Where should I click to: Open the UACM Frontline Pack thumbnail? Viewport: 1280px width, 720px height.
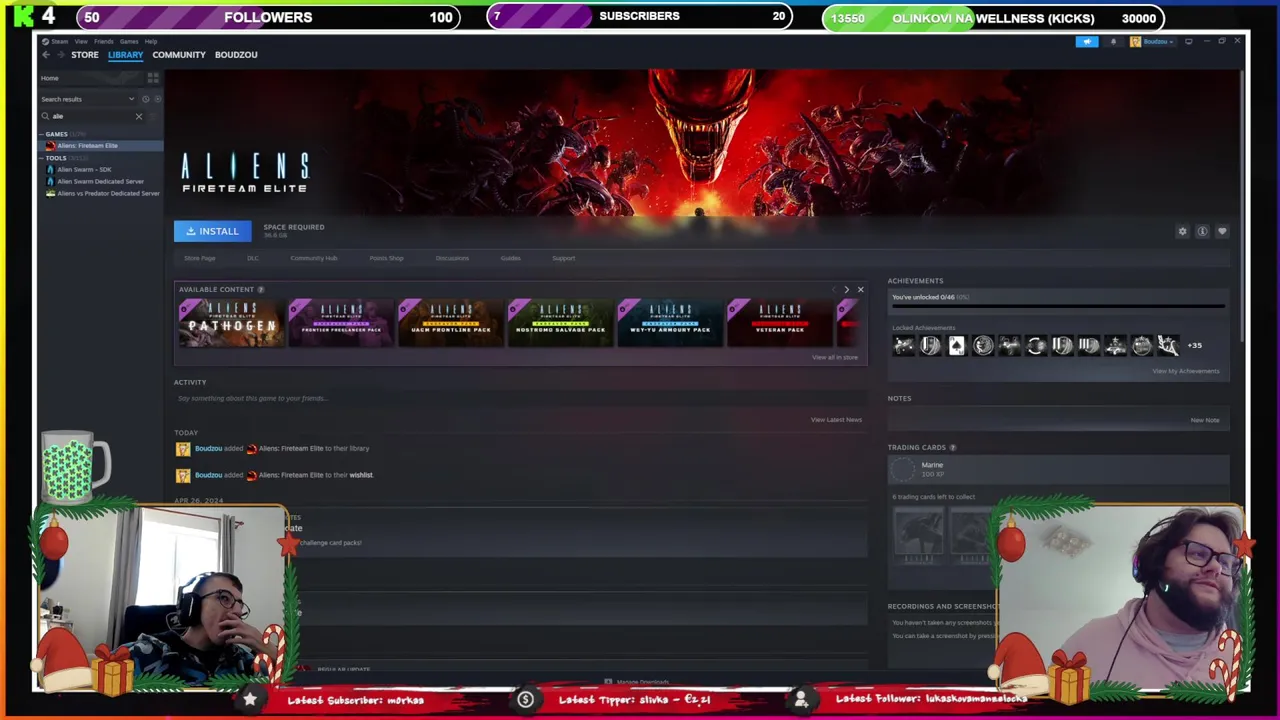coord(451,323)
